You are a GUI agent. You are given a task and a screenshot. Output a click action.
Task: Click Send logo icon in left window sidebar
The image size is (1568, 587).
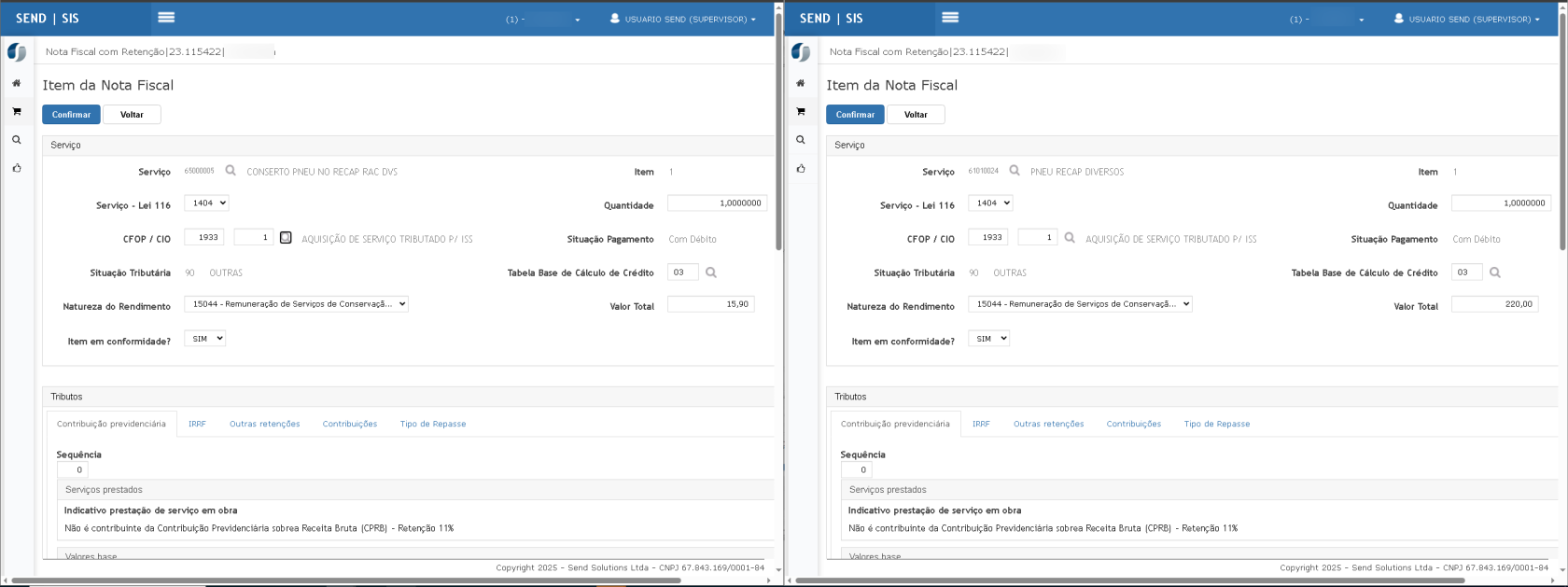[x=17, y=52]
